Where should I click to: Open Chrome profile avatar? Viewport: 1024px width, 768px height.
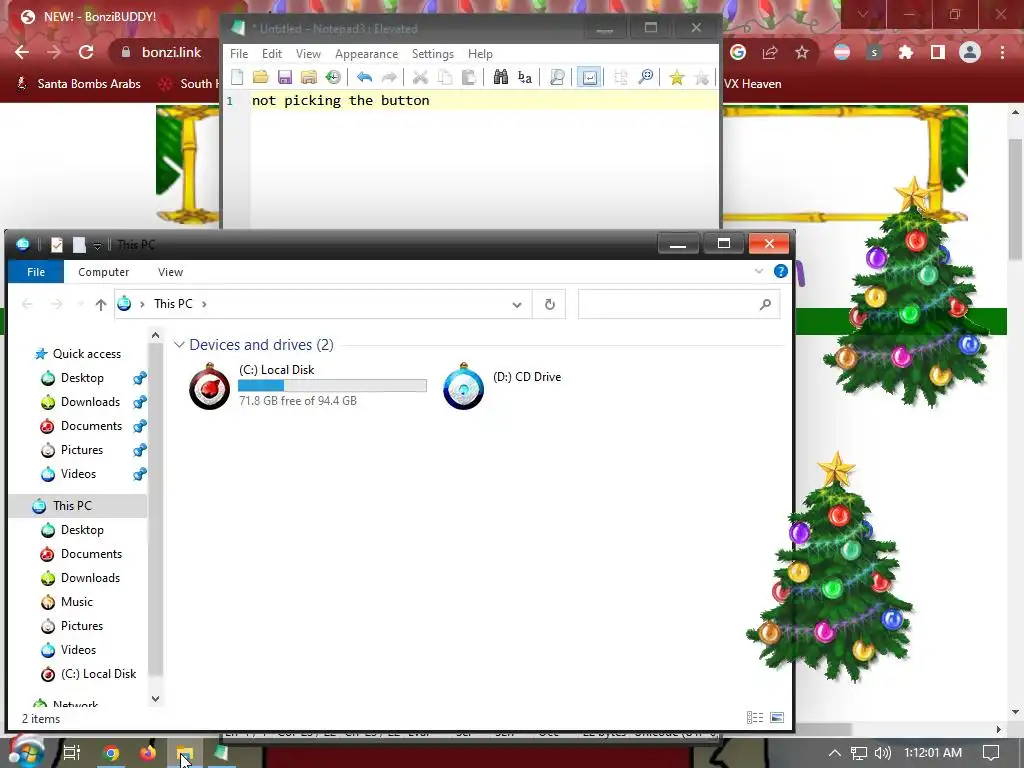(970, 52)
